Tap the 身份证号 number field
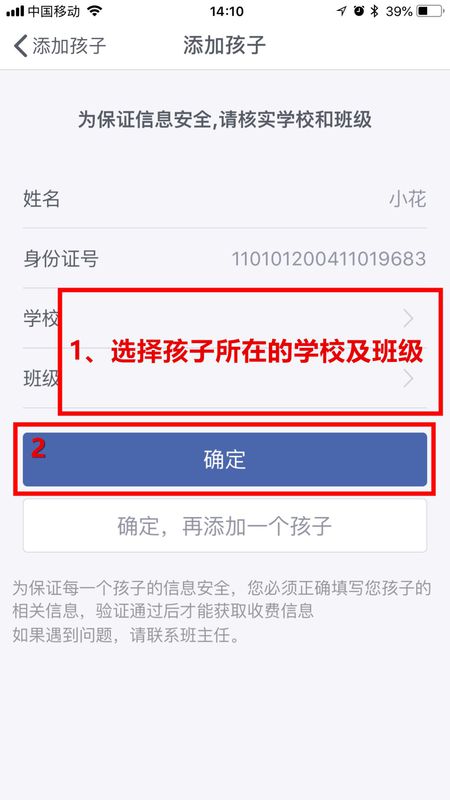This screenshot has width=450, height=800. click(224, 259)
